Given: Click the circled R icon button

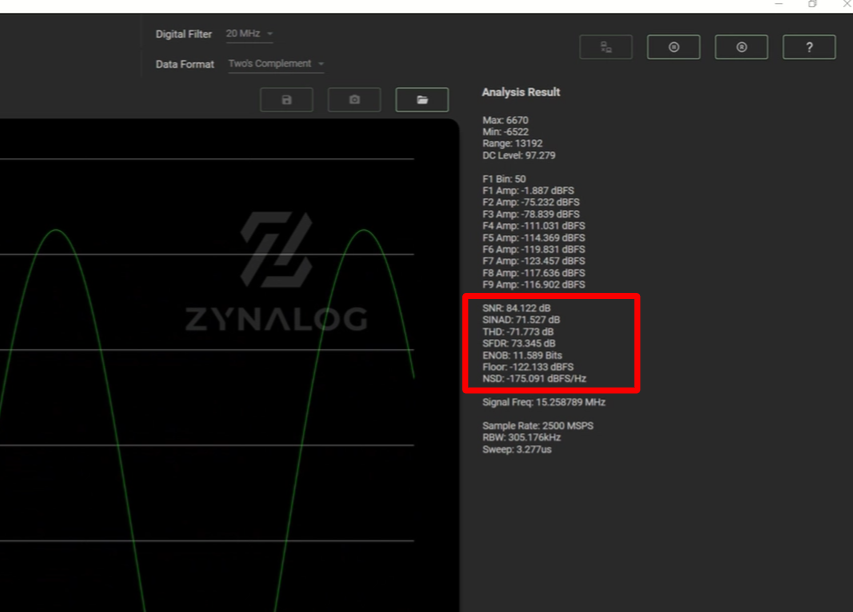Looking at the screenshot, I should (741, 47).
